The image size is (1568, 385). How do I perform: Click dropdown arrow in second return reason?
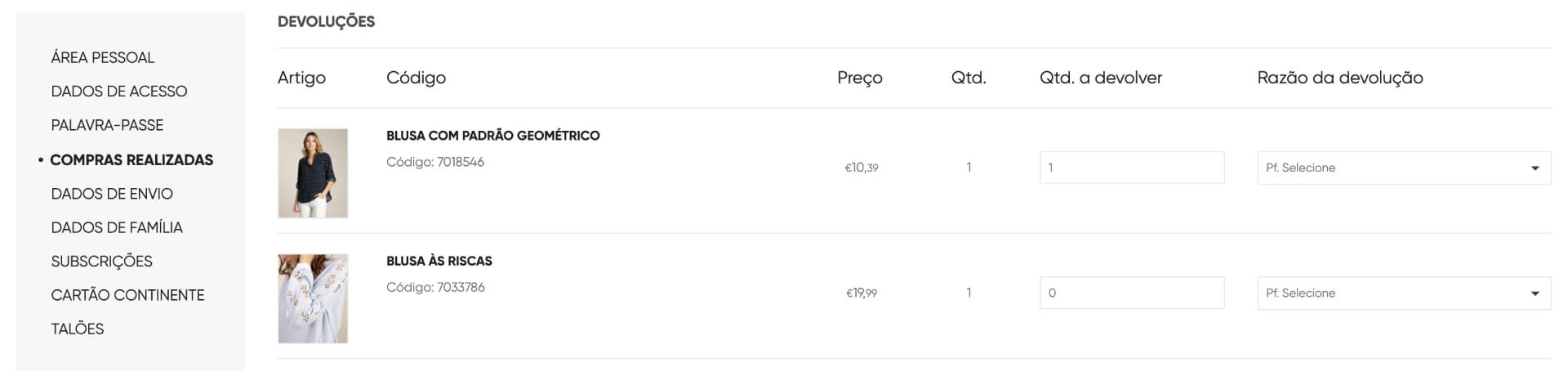pyautogui.click(x=1535, y=293)
